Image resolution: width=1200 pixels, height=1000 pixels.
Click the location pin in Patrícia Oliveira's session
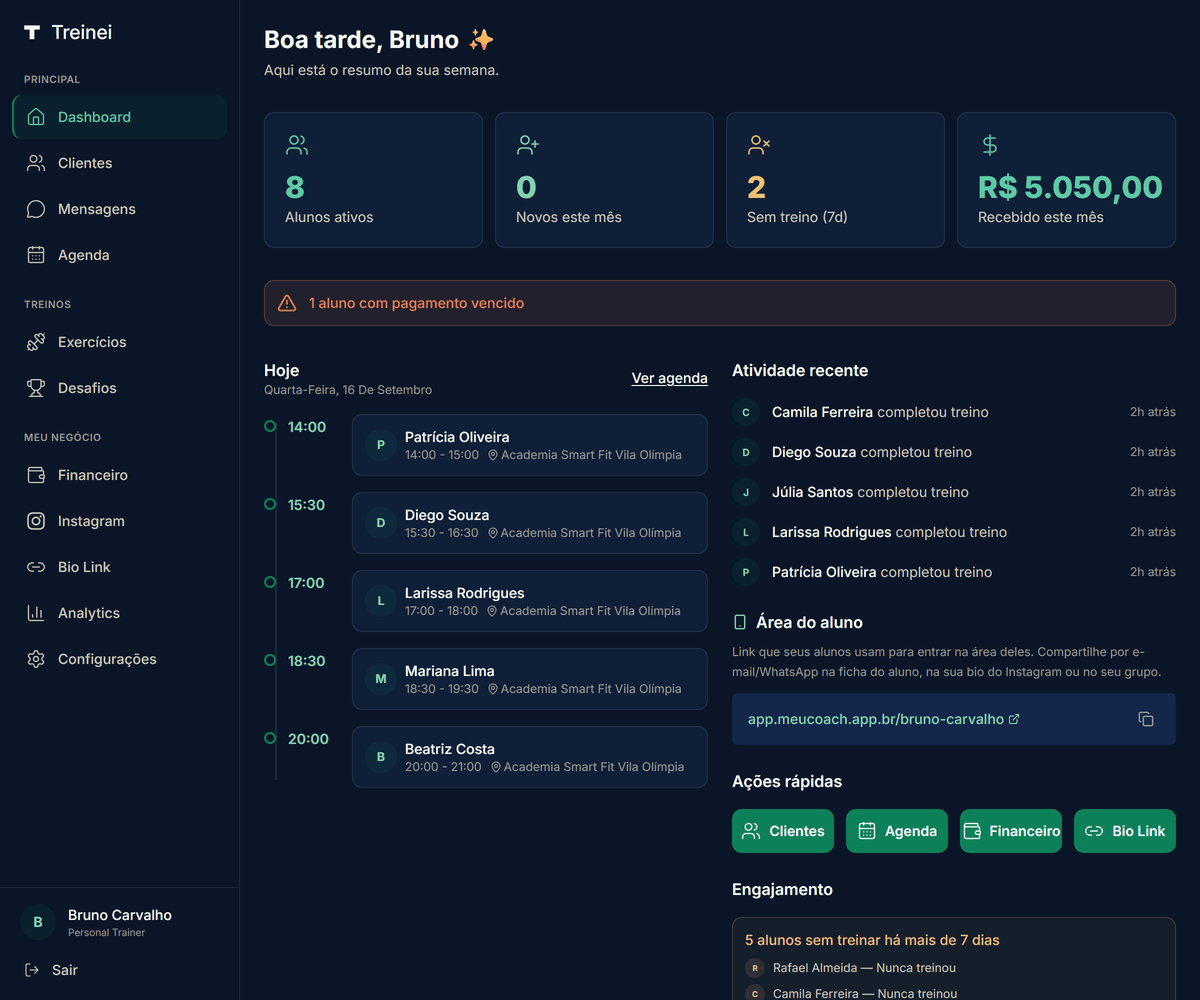pyautogui.click(x=493, y=455)
